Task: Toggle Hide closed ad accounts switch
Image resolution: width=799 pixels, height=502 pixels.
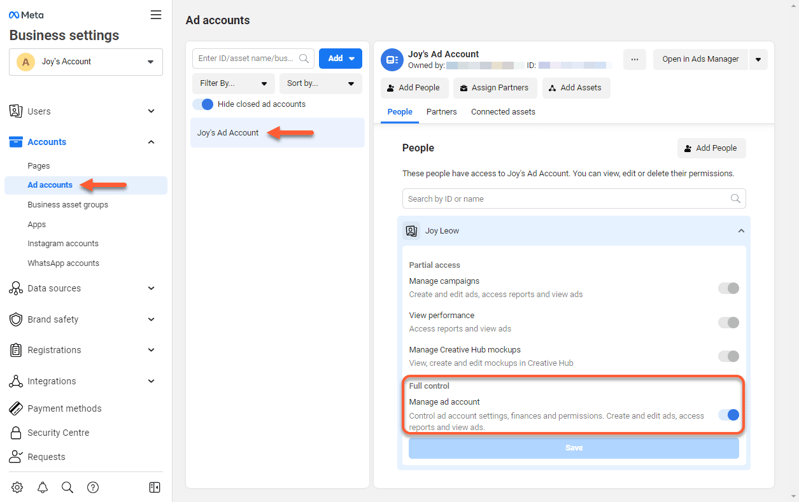Action: click(x=204, y=104)
